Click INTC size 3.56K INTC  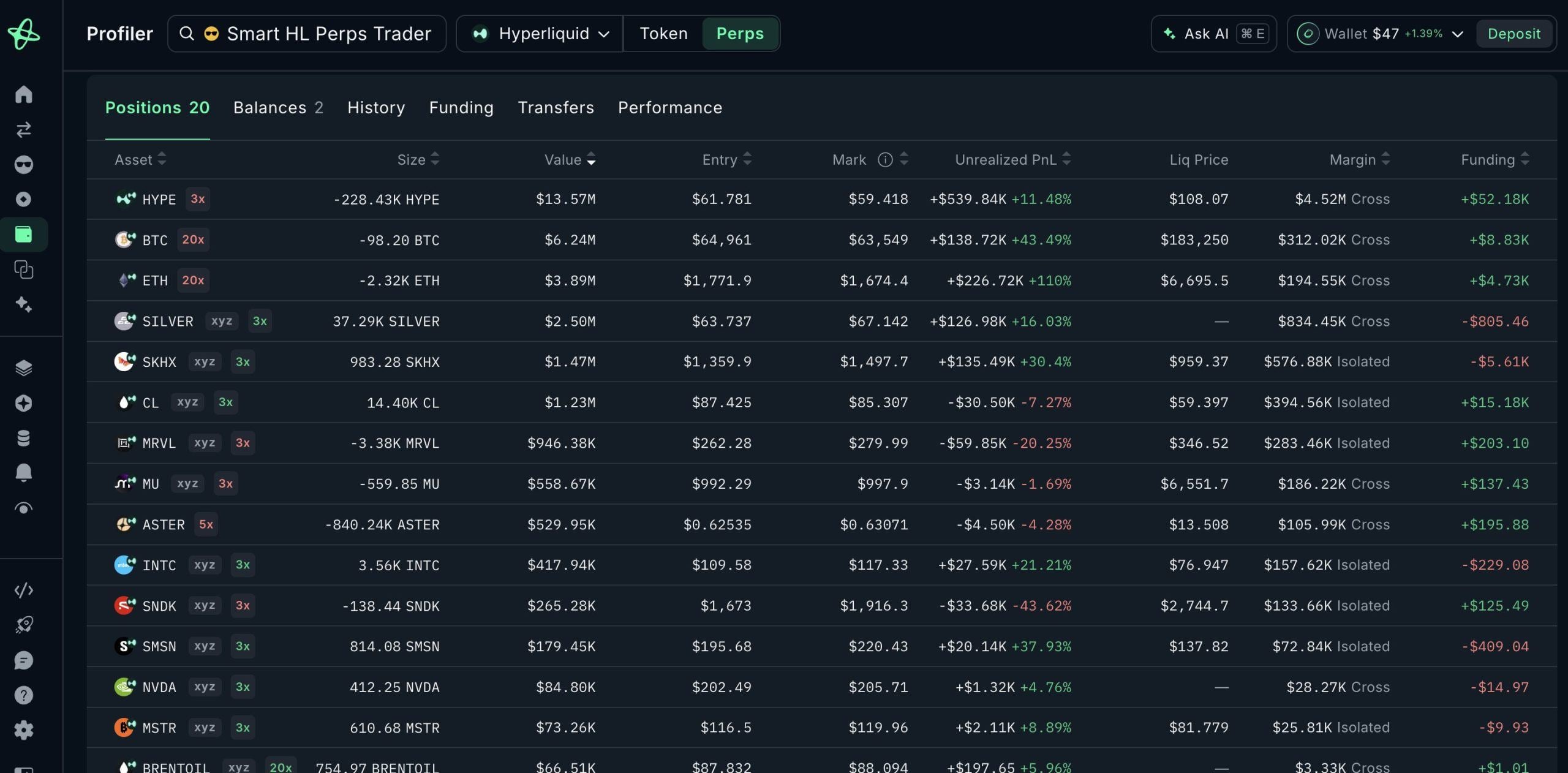pos(399,565)
